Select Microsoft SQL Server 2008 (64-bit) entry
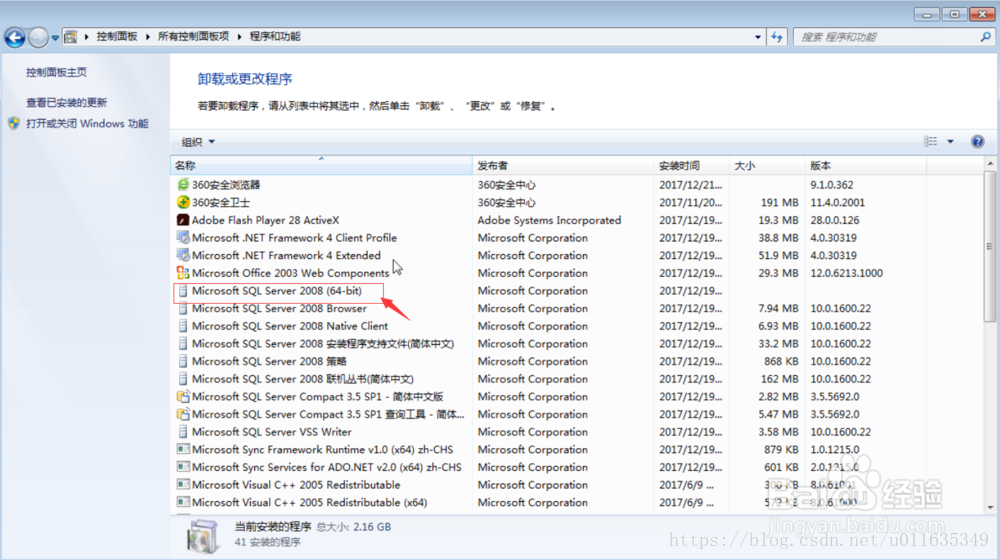1000x560 pixels. [x=277, y=291]
